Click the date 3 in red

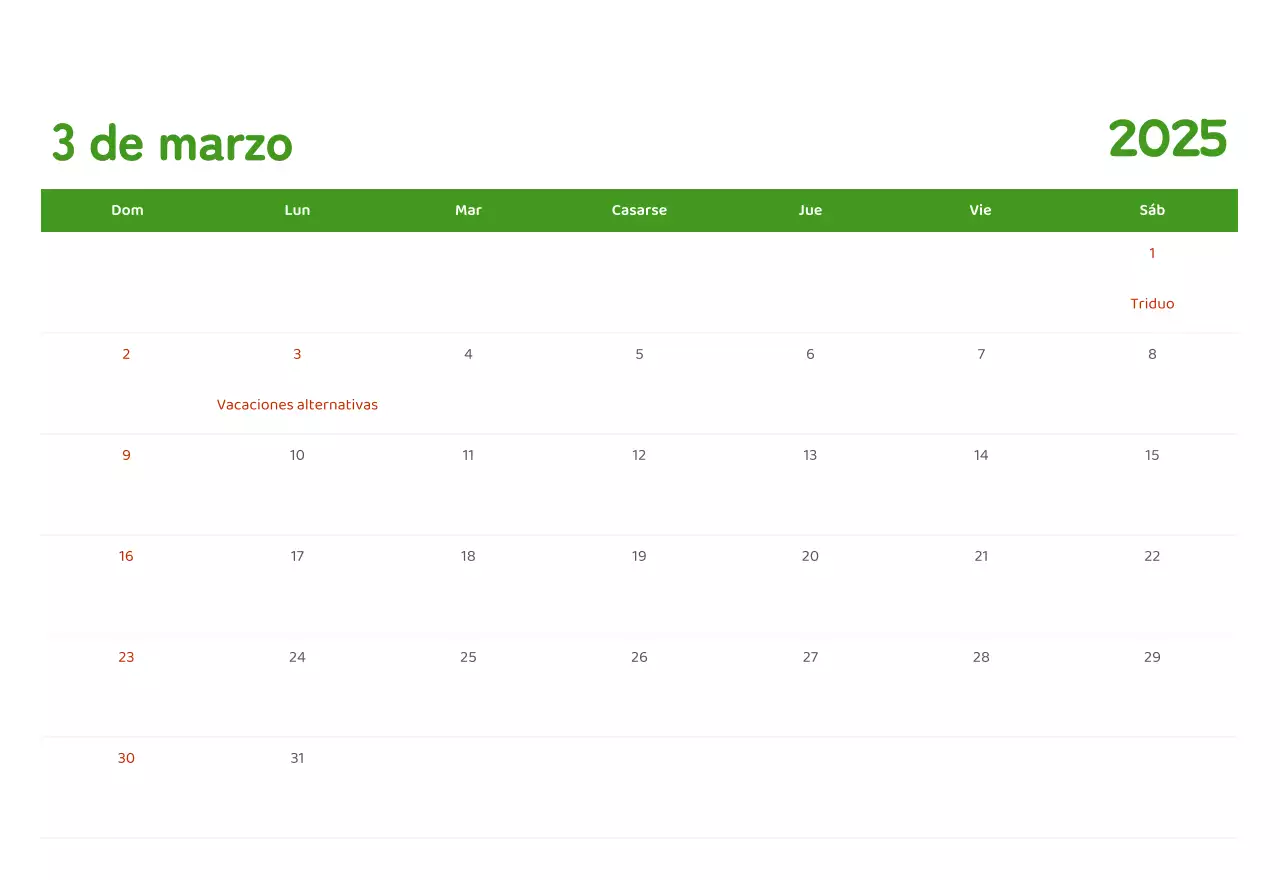[297, 353]
